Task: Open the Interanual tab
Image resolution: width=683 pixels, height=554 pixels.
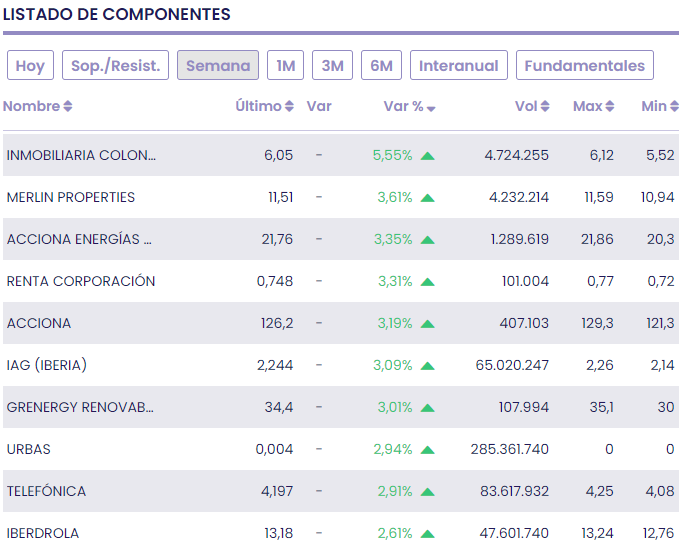Action: (x=458, y=66)
